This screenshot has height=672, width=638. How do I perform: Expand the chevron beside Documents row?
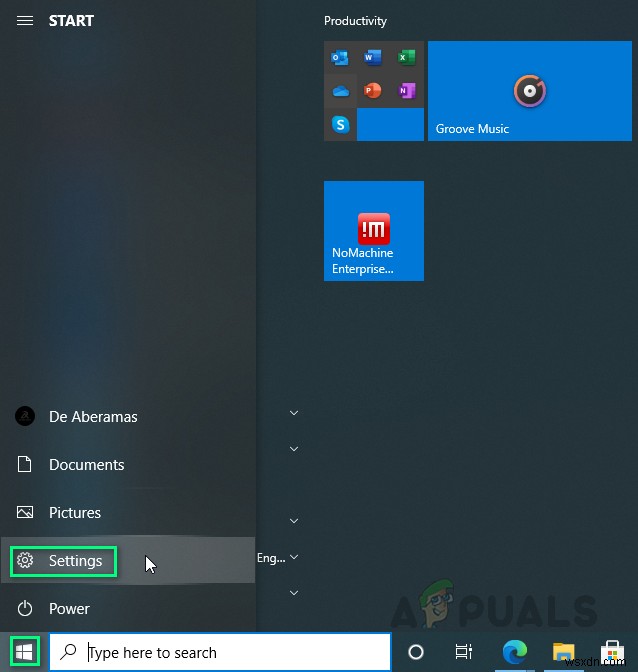[x=294, y=449]
